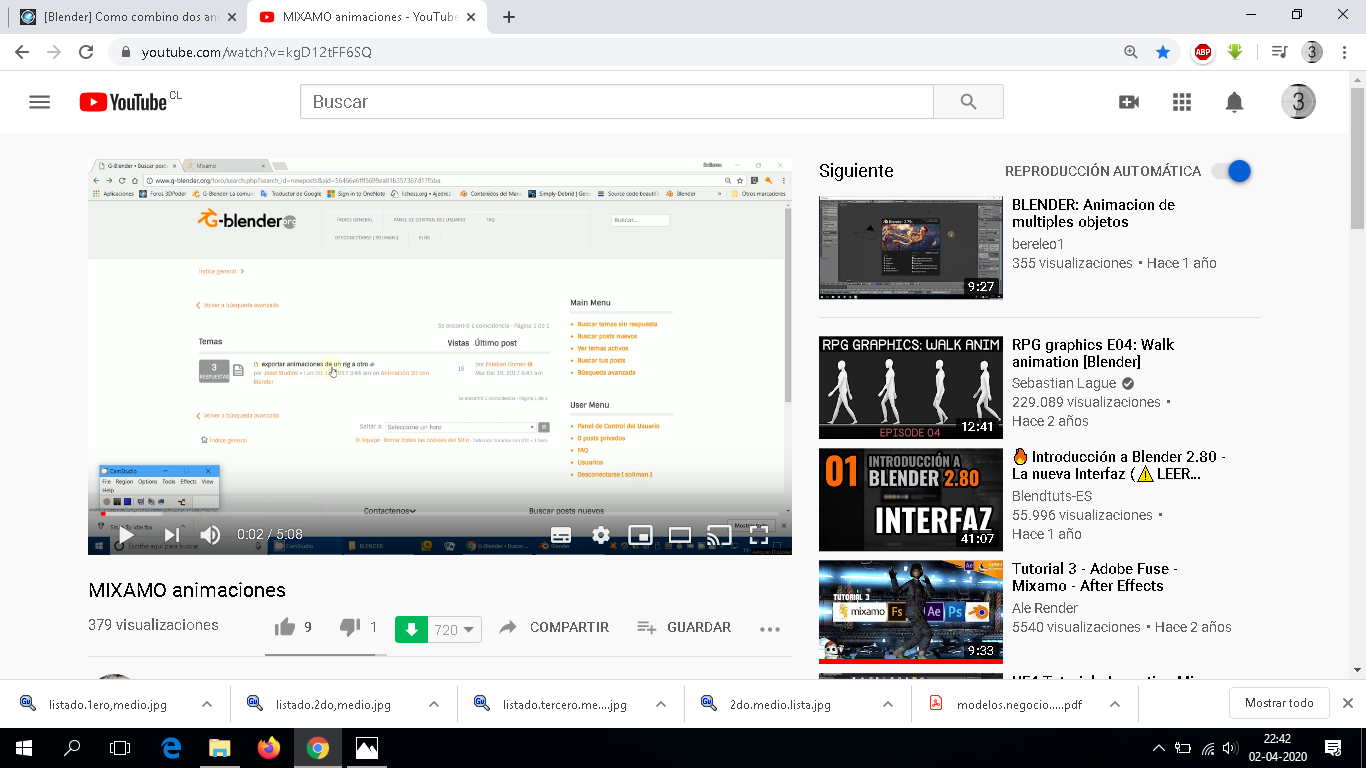Open File Explorer from the taskbar

click(219, 748)
